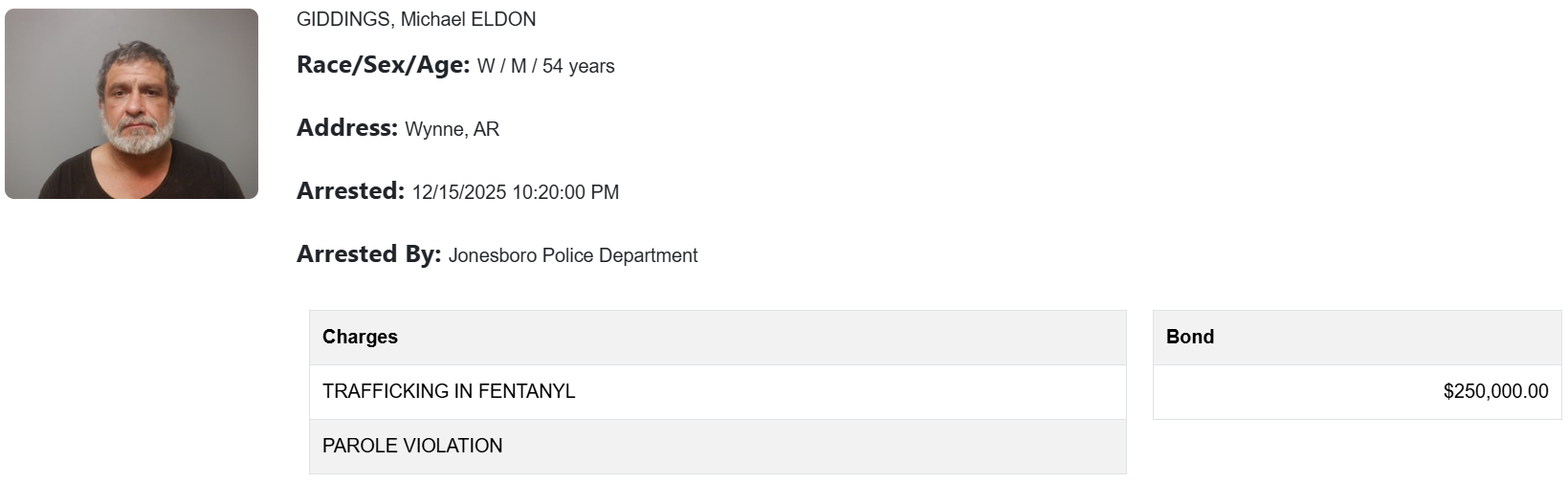The image size is (1568, 483).
Task: Click the Arrested By label
Action: (368, 254)
